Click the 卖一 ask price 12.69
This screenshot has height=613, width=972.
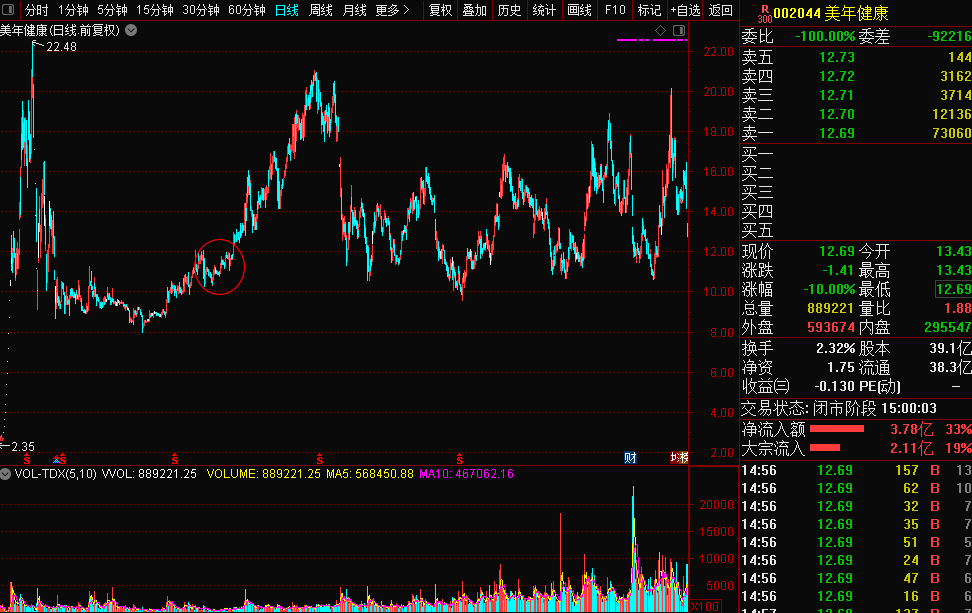click(x=837, y=133)
